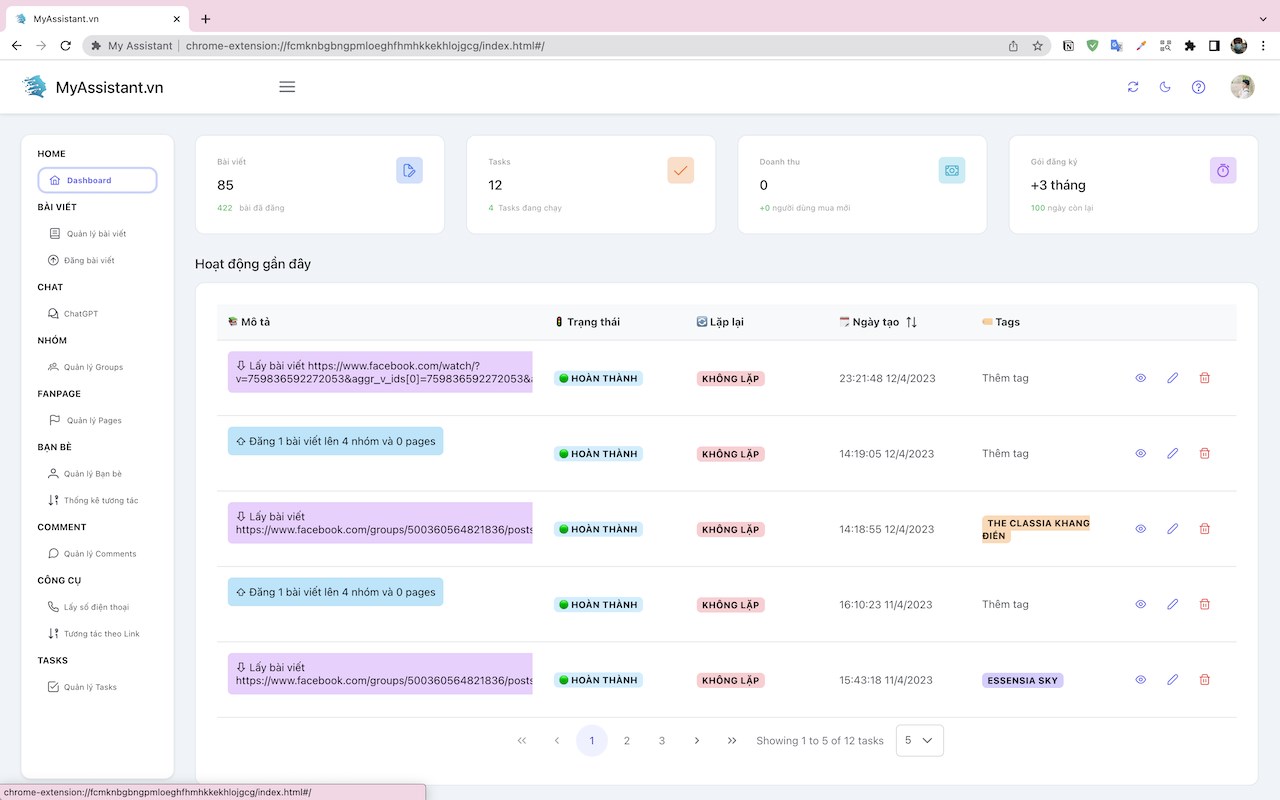
Task: Click the refresh icon in the app header
Action: (x=1133, y=87)
